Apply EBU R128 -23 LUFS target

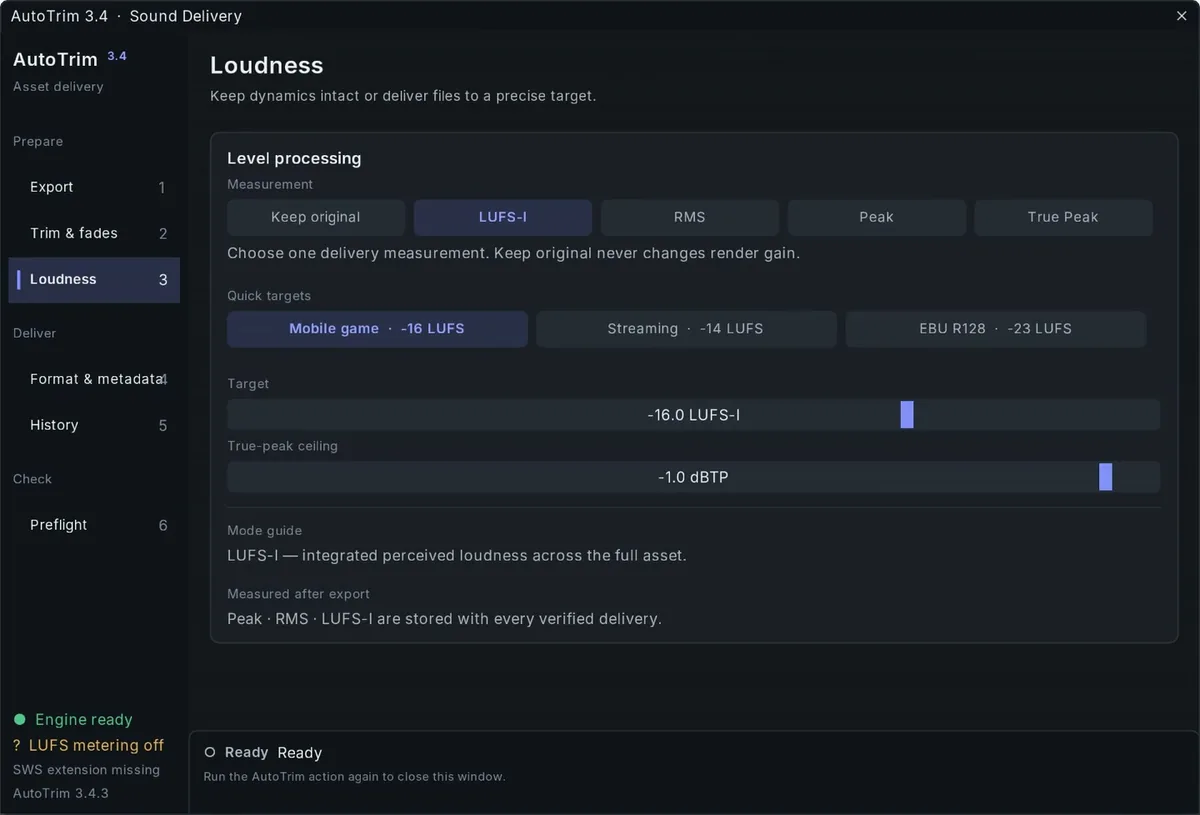(996, 329)
